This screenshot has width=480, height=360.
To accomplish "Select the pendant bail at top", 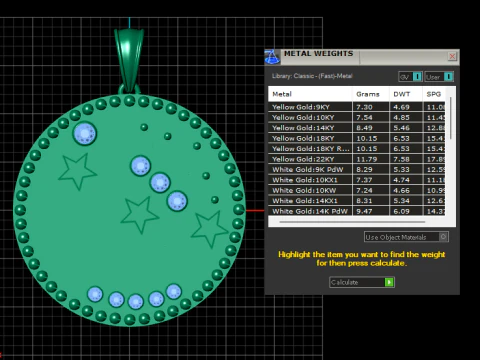I will point(129,60).
